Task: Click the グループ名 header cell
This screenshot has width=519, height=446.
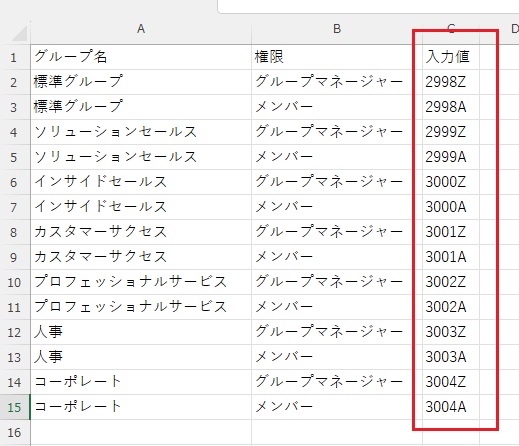Action: pos(141,57)
